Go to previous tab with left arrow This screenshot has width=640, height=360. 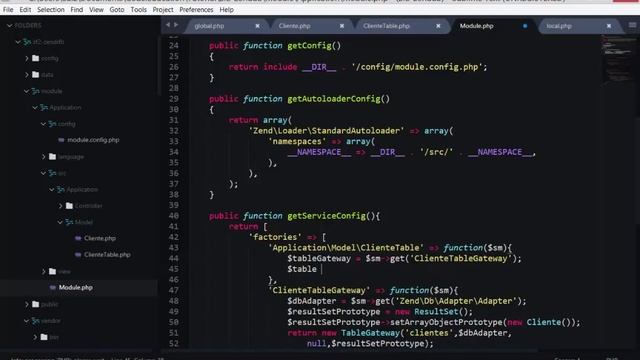[x=168, y=25]
